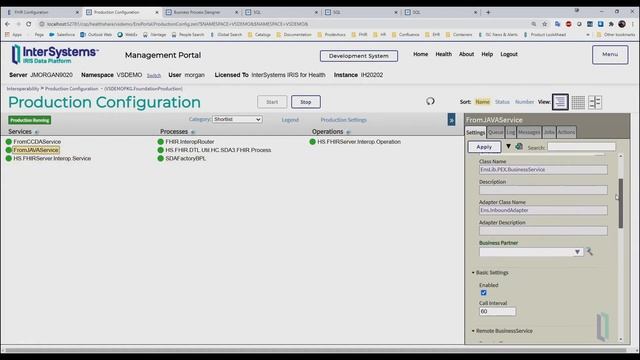
Task: Select SDAFactoryBPL process item
Action: click(185, 158)
